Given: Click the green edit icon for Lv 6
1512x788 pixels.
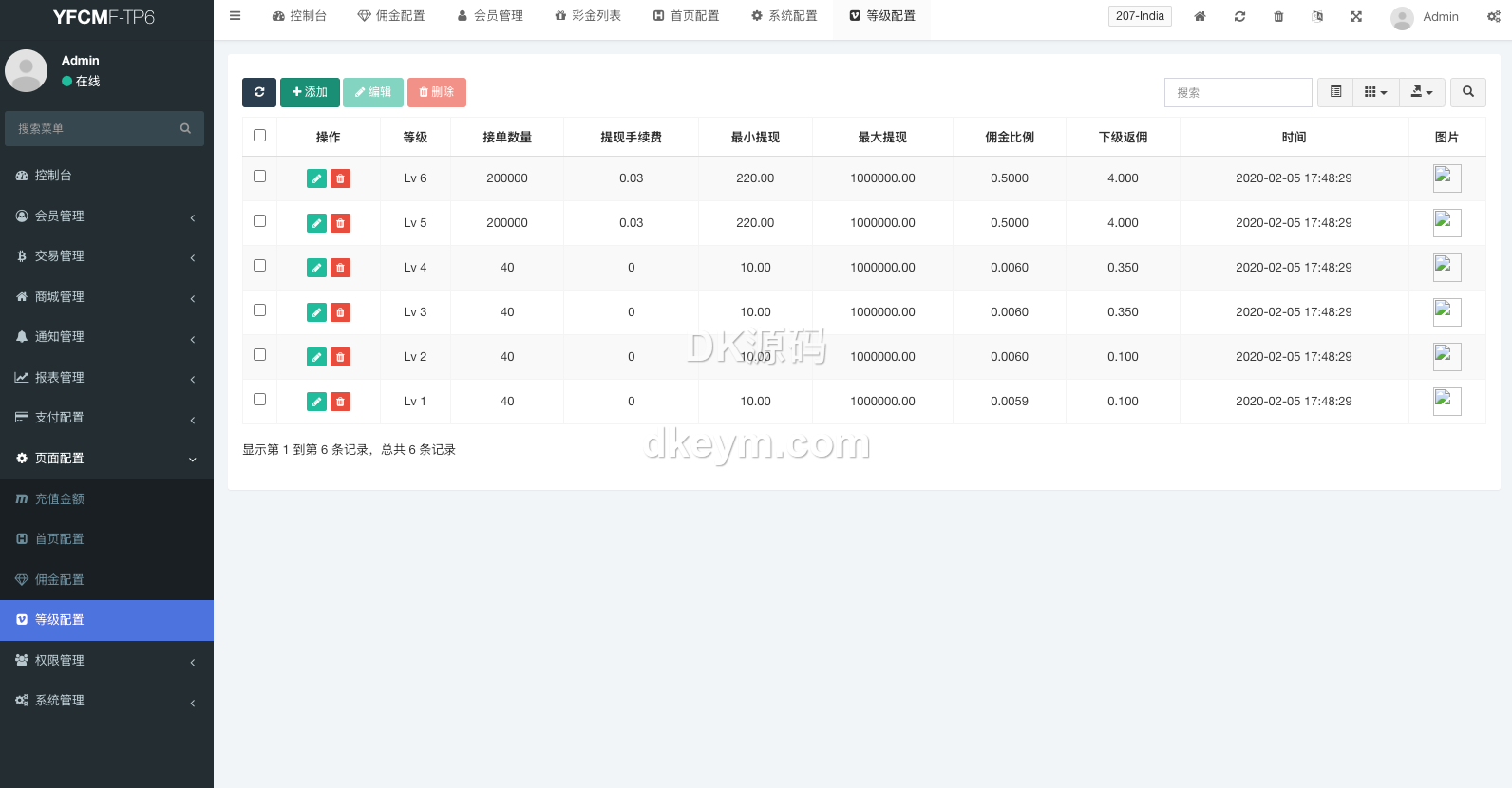Looking at the screenshot, I should click(316, 178).
